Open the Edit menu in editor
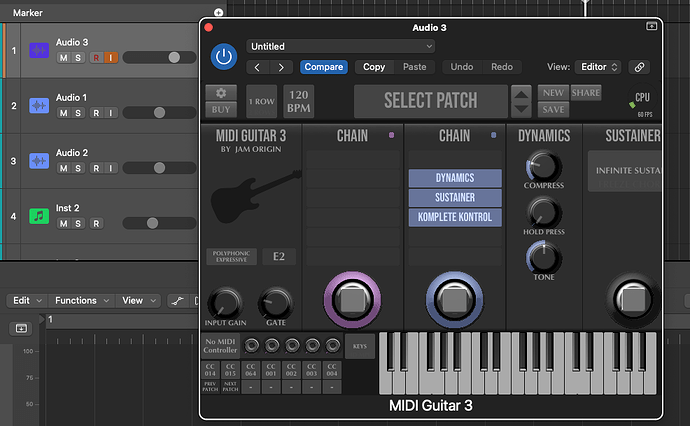Viewport: 690px width, 426px height. (27, 301)
